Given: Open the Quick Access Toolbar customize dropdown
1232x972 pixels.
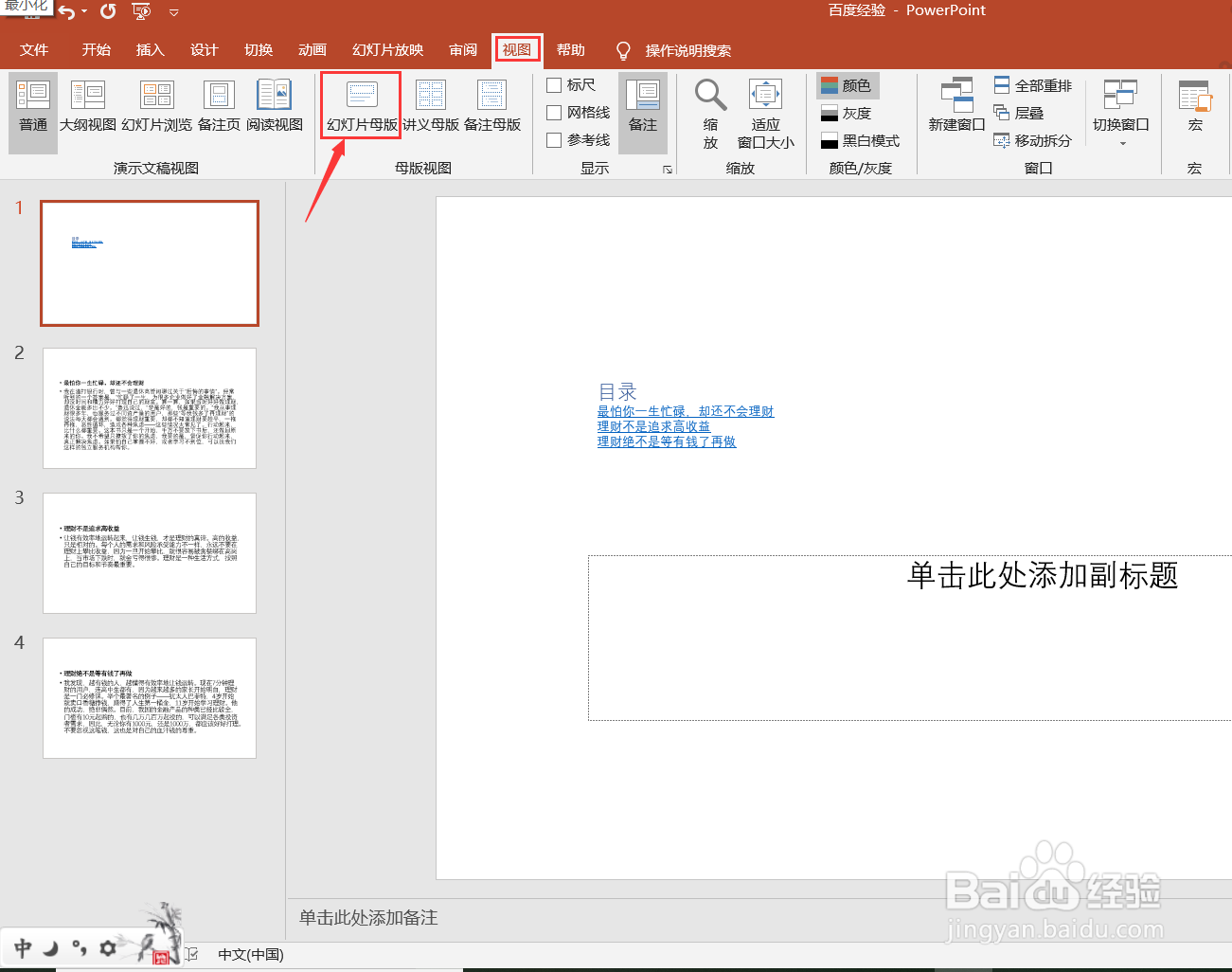Looking at the screenshot, I should click(173, 12).
